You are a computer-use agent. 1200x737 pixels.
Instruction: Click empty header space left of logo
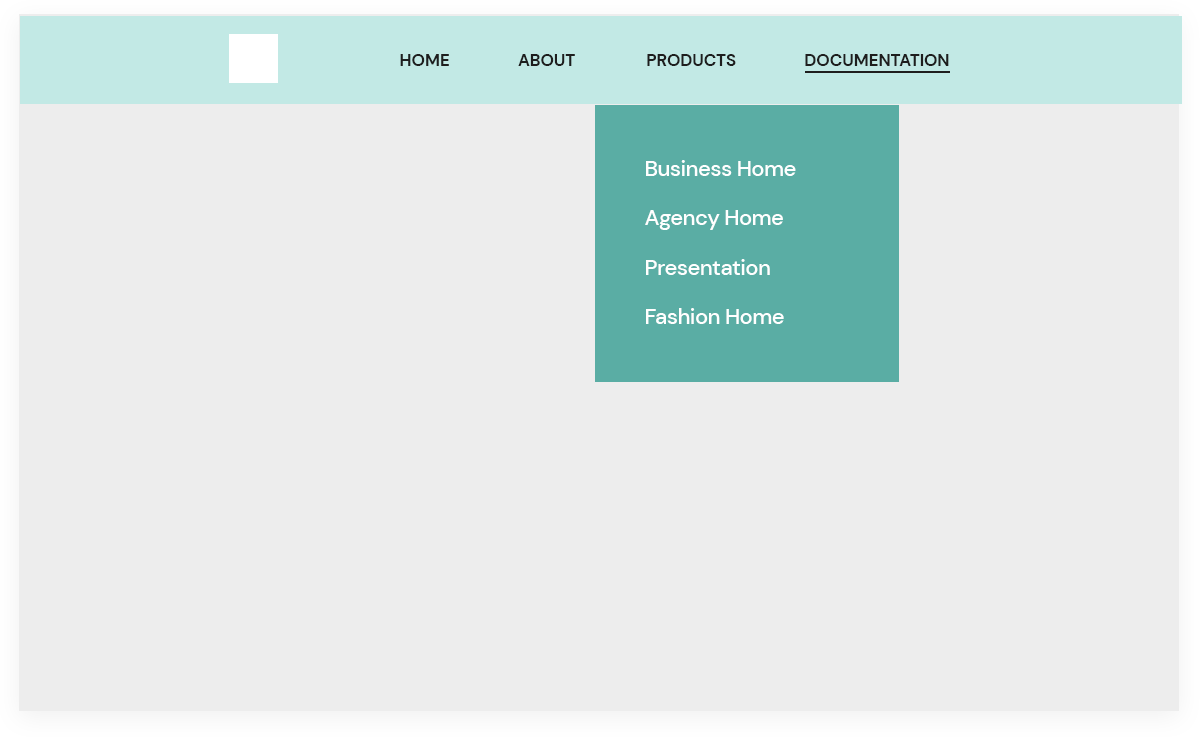pyautogui.click(x=120, y=60)
